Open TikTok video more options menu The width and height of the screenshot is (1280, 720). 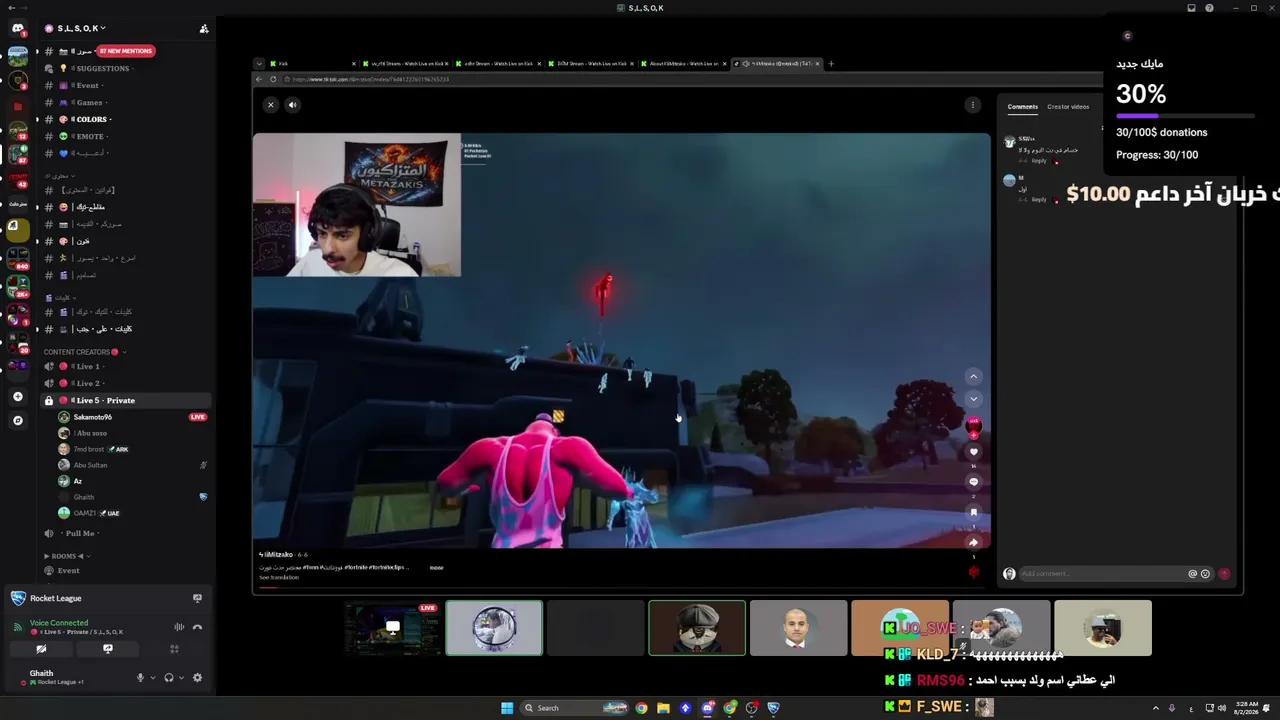tap(972, 105)
